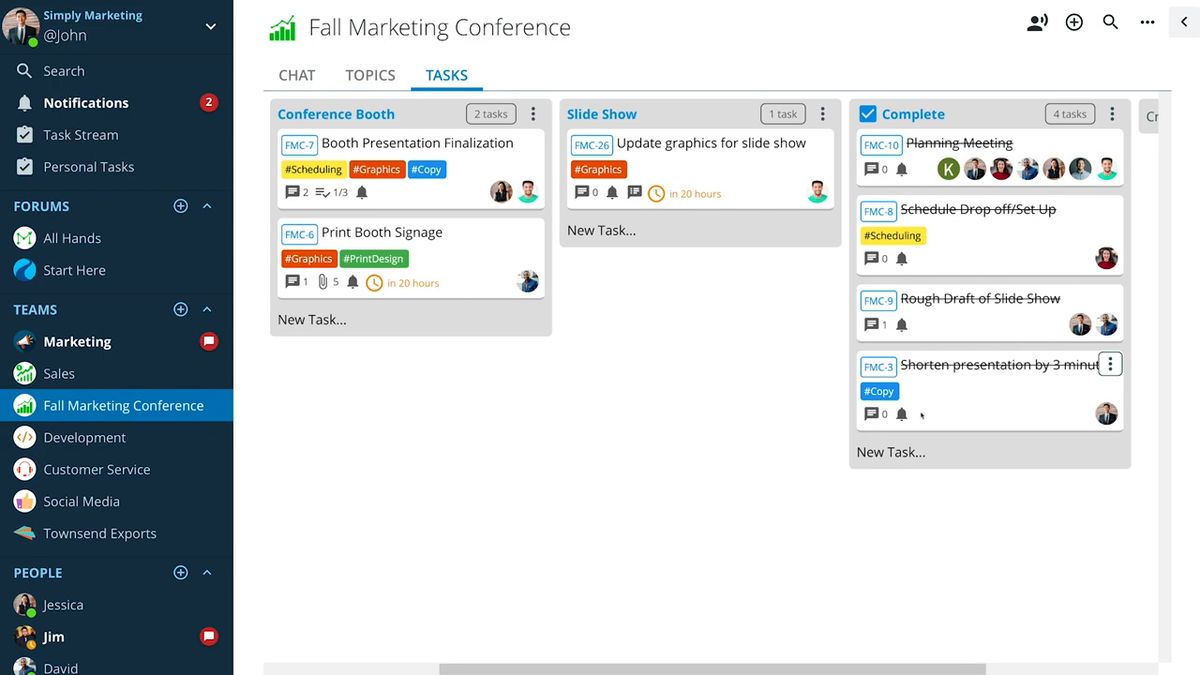Open Notifications in the sidebar
Screen dimensions: 1200x675
tap(86, 103)
